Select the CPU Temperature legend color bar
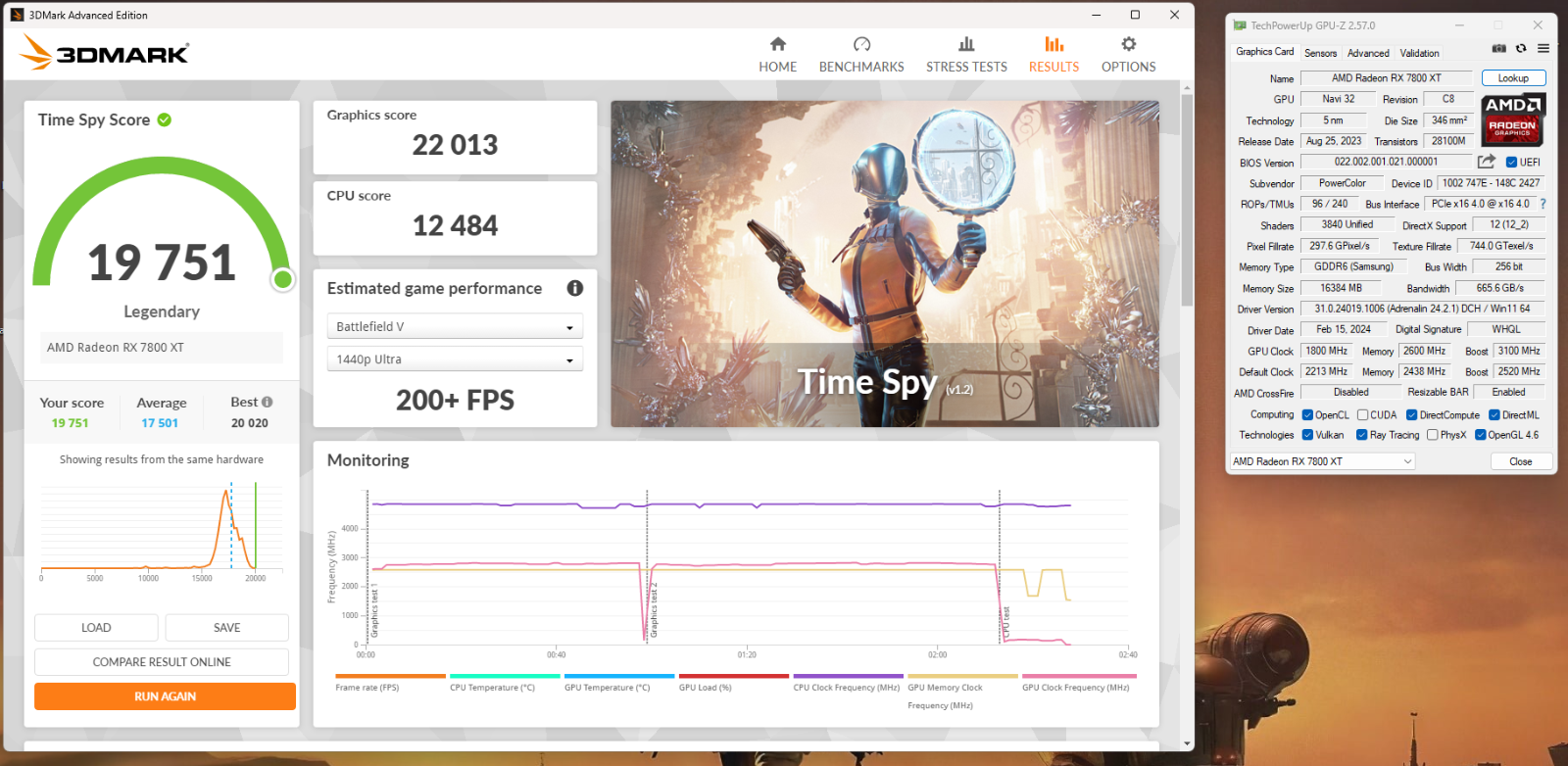The image size is (1568, 766). [x=505, y=676]
